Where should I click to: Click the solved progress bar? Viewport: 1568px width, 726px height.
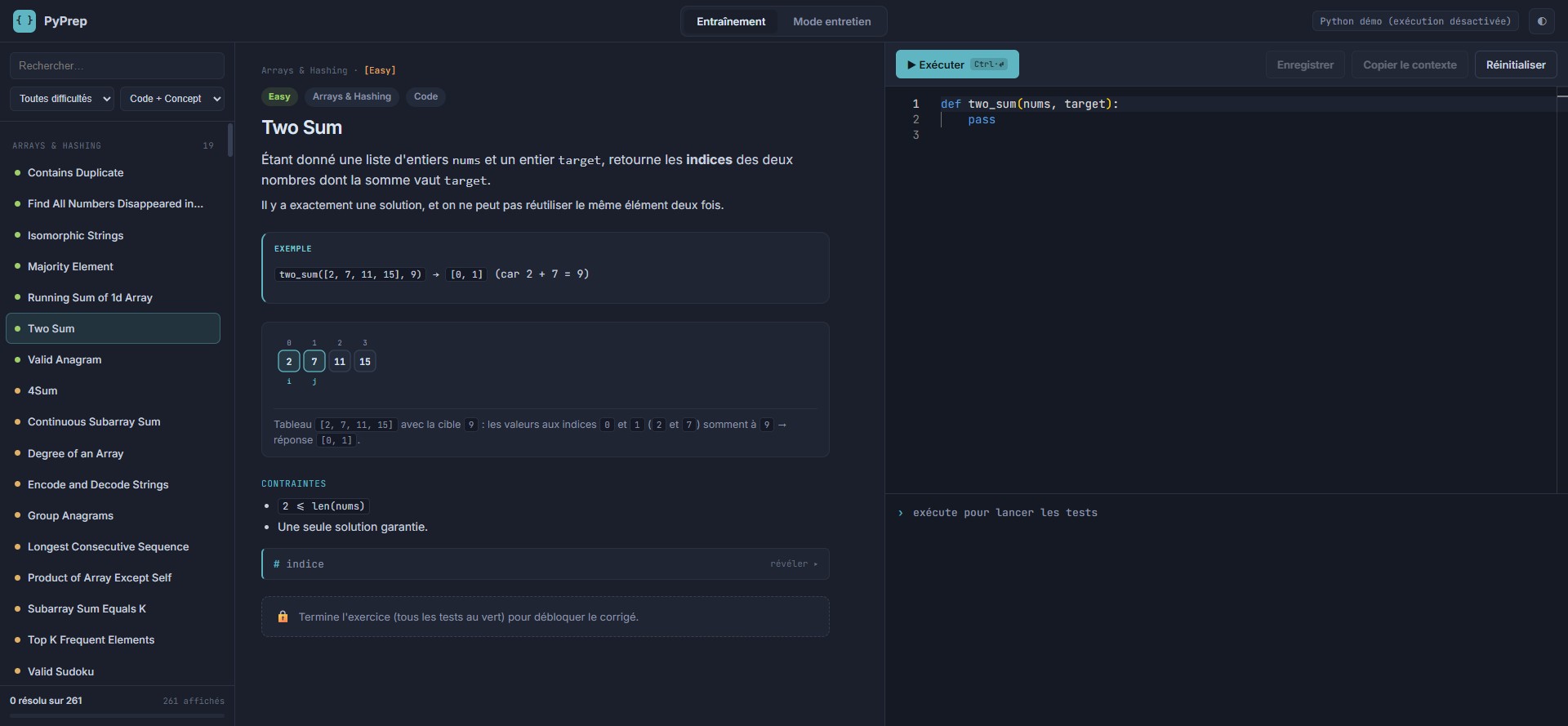[117, 715]
